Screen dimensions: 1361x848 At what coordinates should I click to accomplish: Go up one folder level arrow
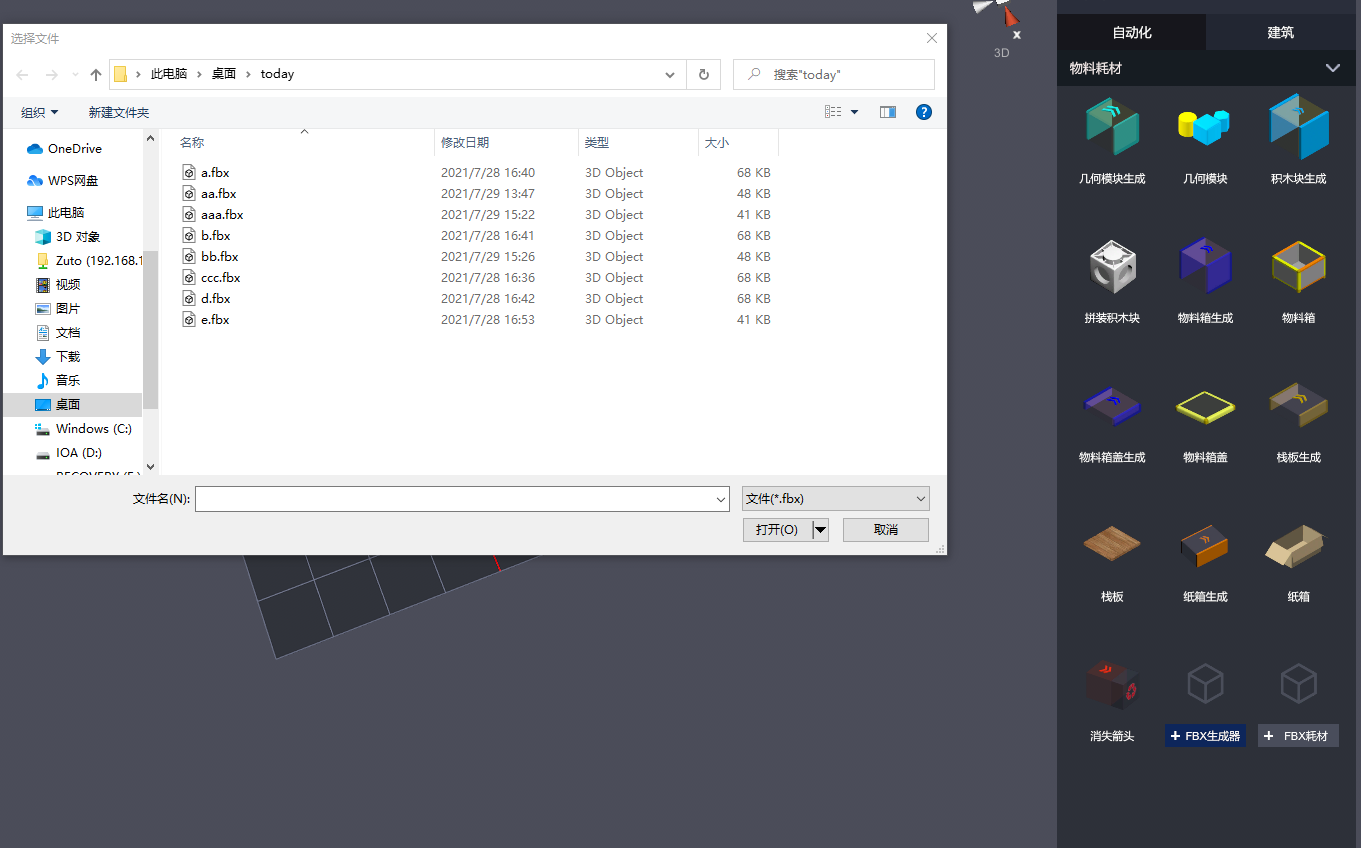point(96,74)
